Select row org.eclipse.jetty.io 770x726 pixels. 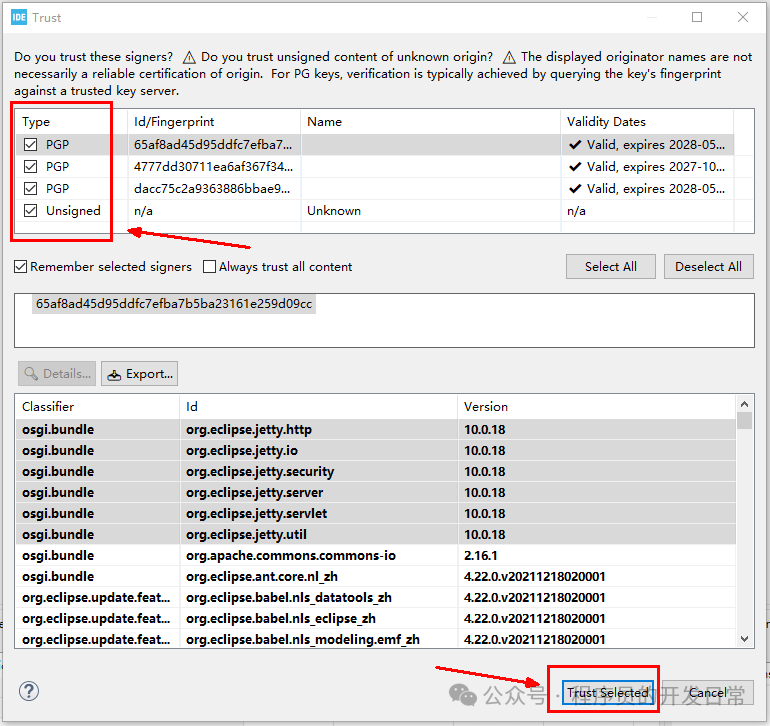pyautogui.click(x=376, y=450)
